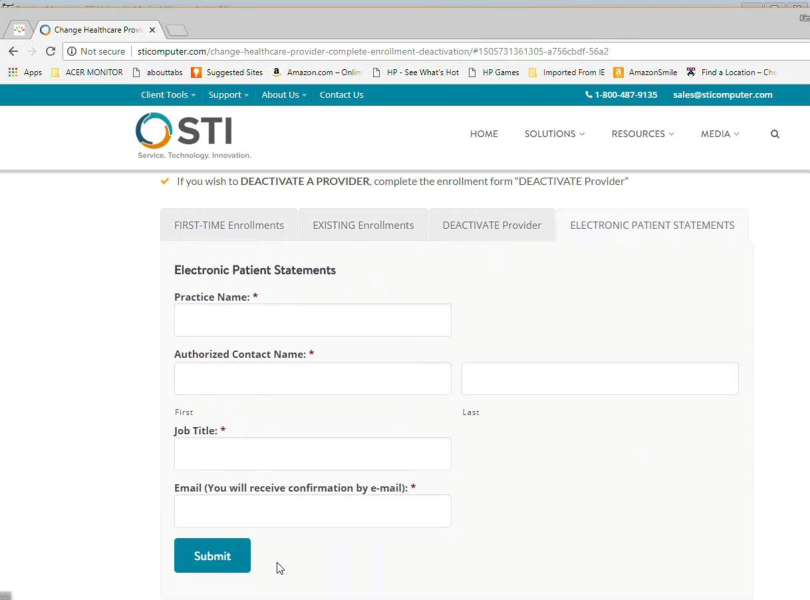
Task: Click into the Practice Name field
Action: tap(312, 320)
